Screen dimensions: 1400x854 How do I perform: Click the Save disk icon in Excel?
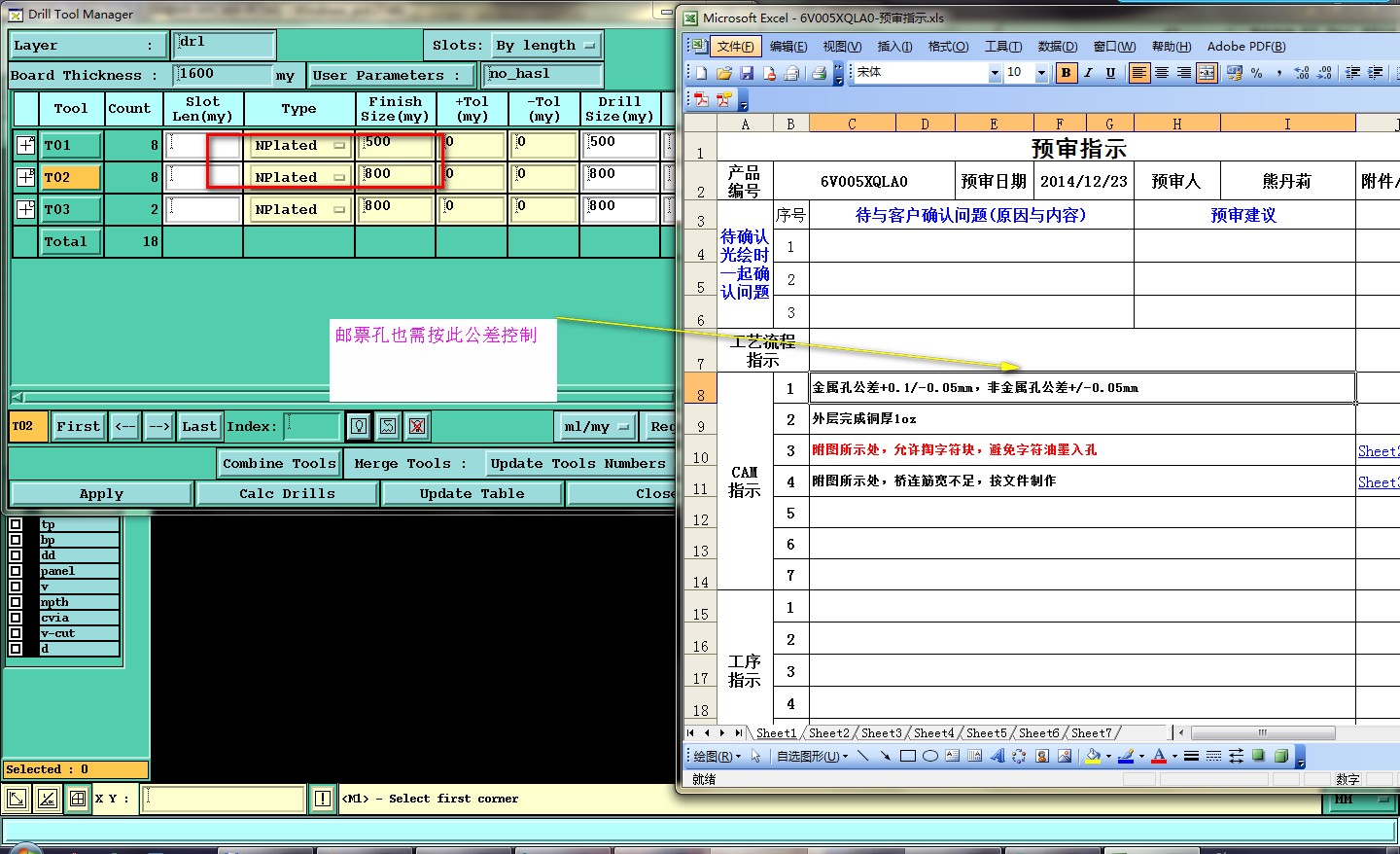(747, 73)
